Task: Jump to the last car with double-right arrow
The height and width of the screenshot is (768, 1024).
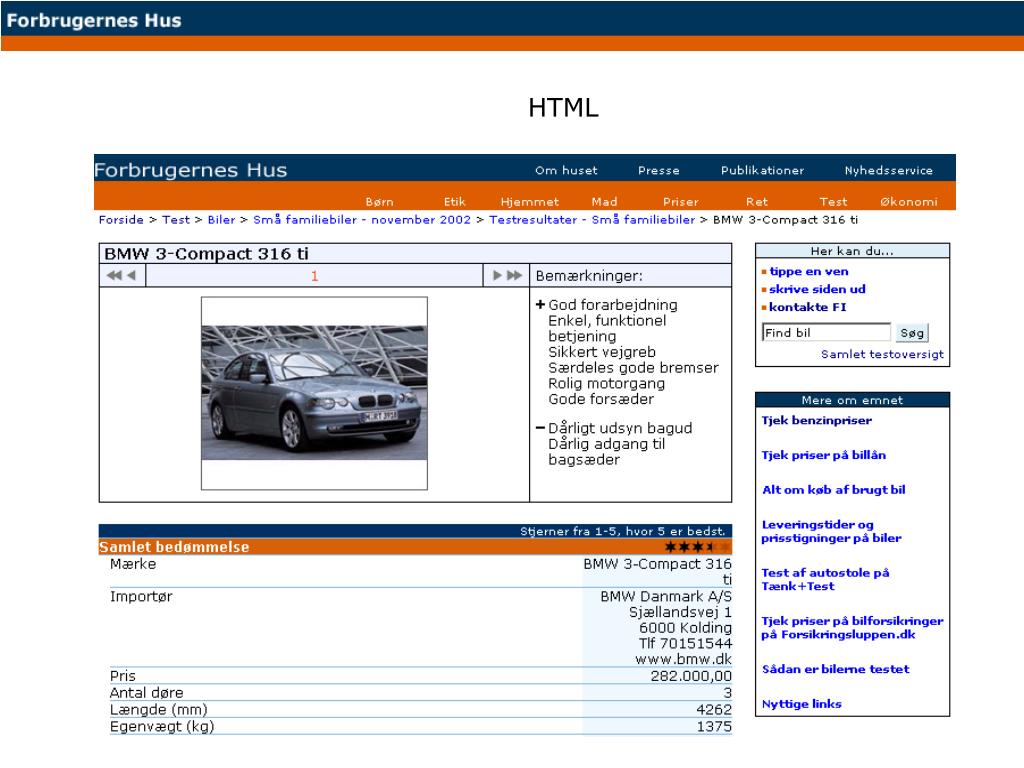Action: tap(515, 276)
